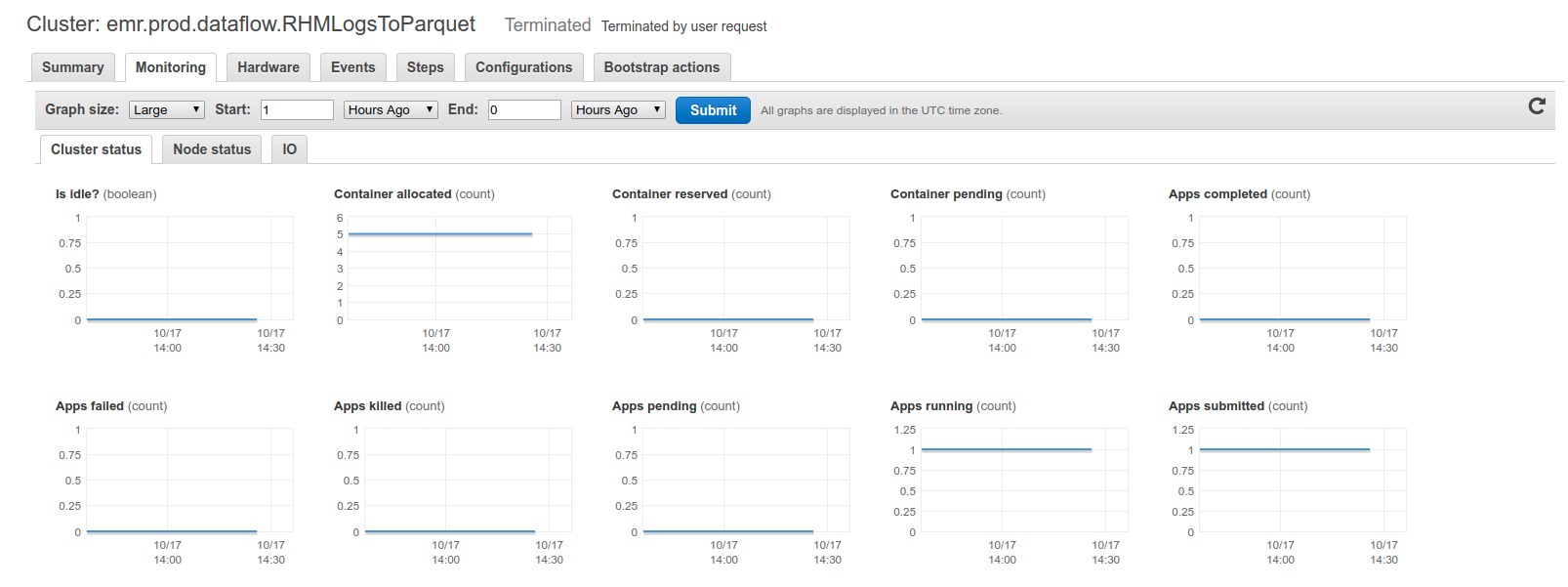The image size is (1568, 587).
Task: Click the Start hours input field
Action: tap(297, 110)
